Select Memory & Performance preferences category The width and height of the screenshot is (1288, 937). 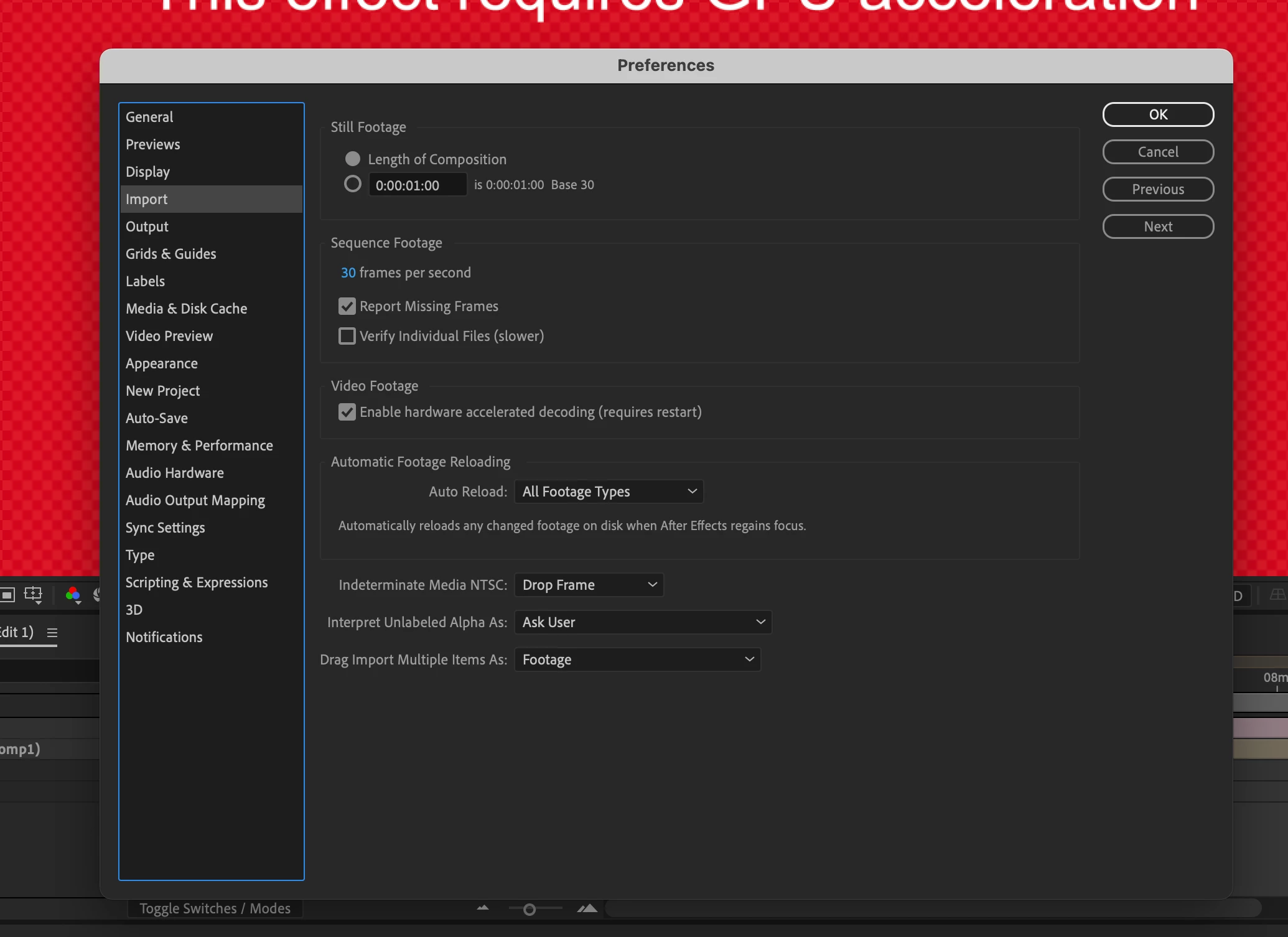(x=199, y=445)
